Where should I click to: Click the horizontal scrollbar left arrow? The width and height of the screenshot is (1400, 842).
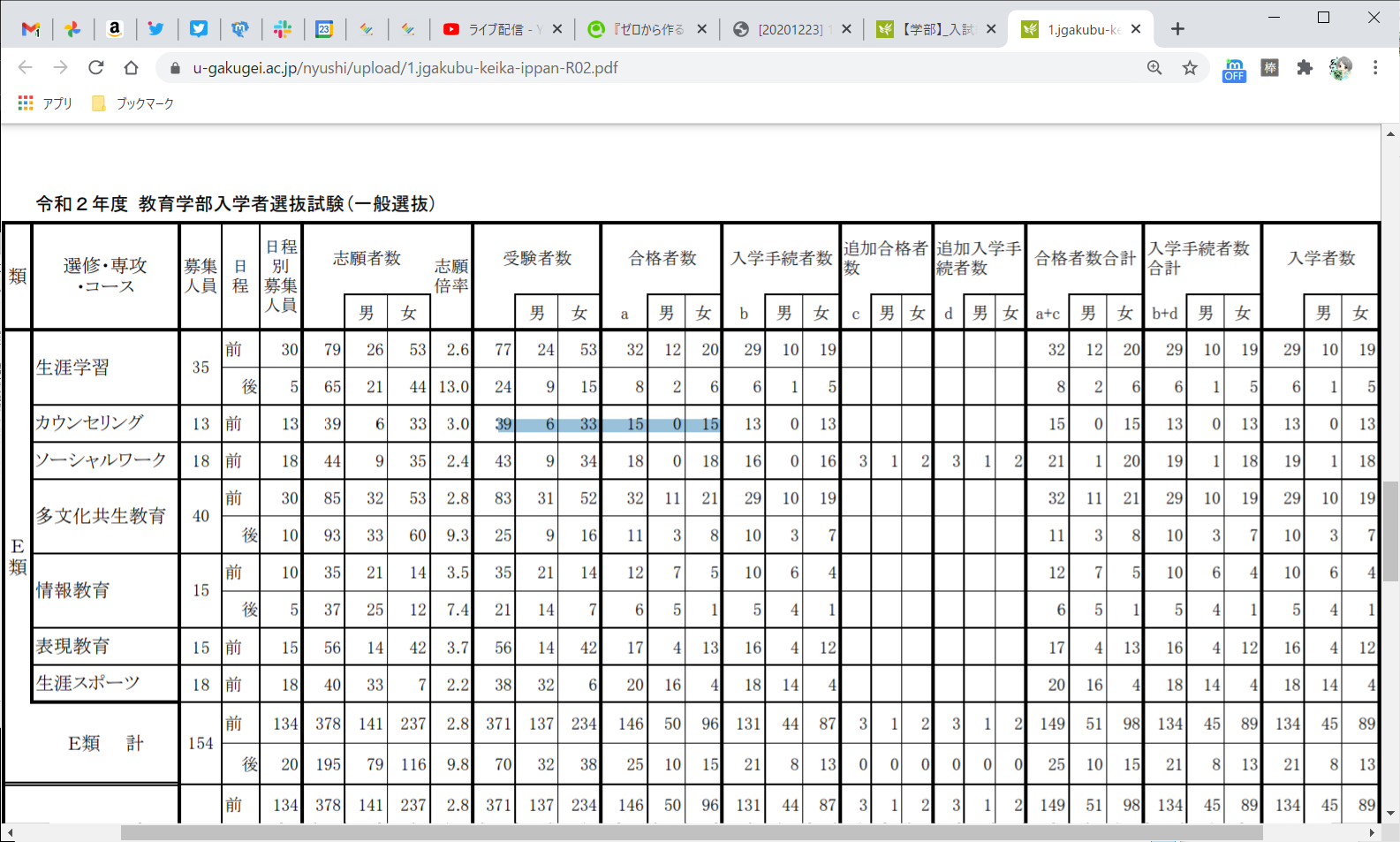click(10, 832)
